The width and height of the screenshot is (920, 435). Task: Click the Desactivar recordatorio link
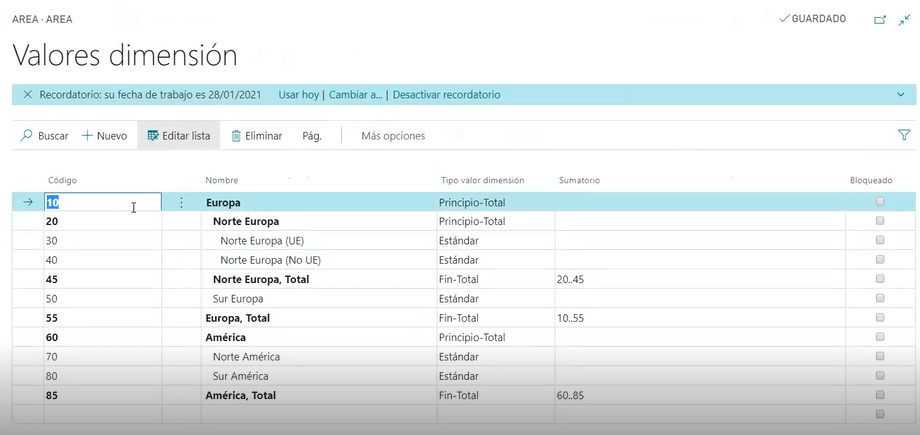tap(446, 95)
